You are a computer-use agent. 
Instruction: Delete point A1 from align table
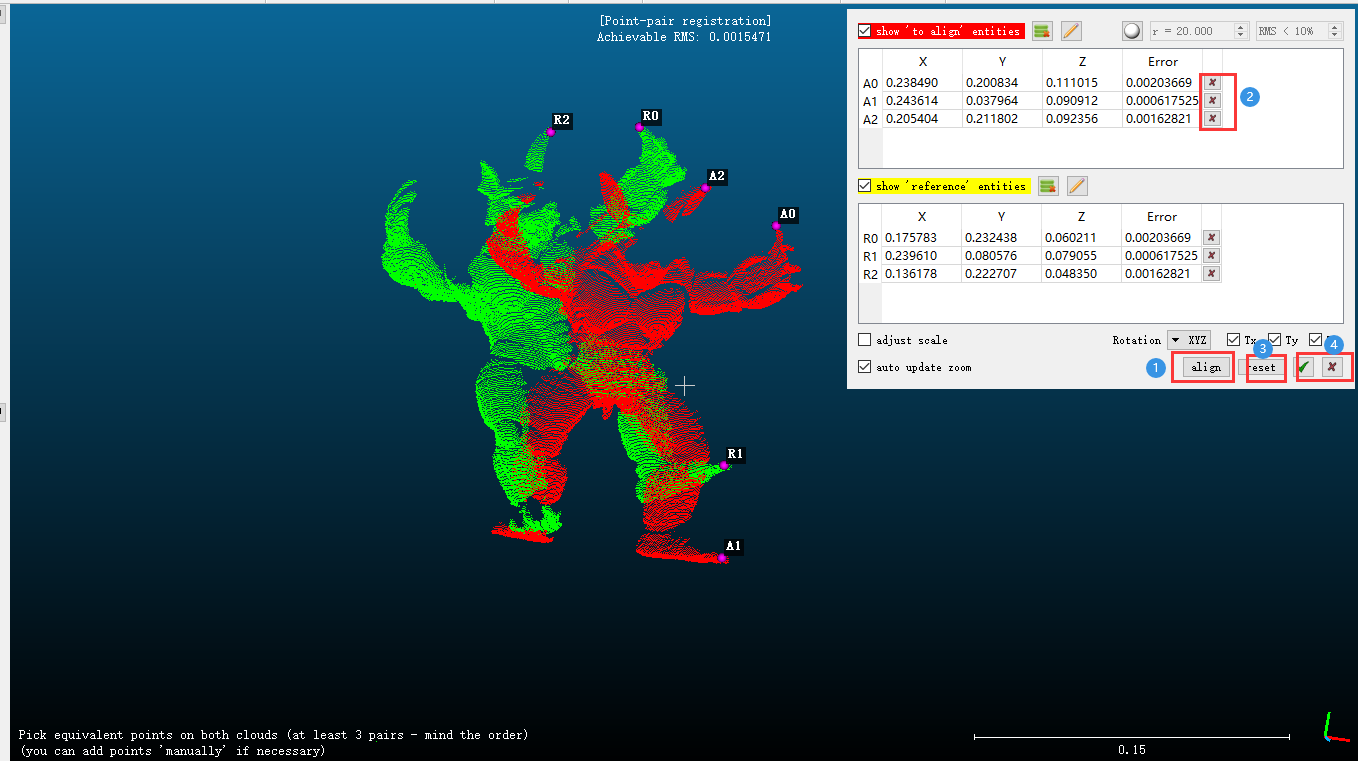click(x=1212, y=100)
